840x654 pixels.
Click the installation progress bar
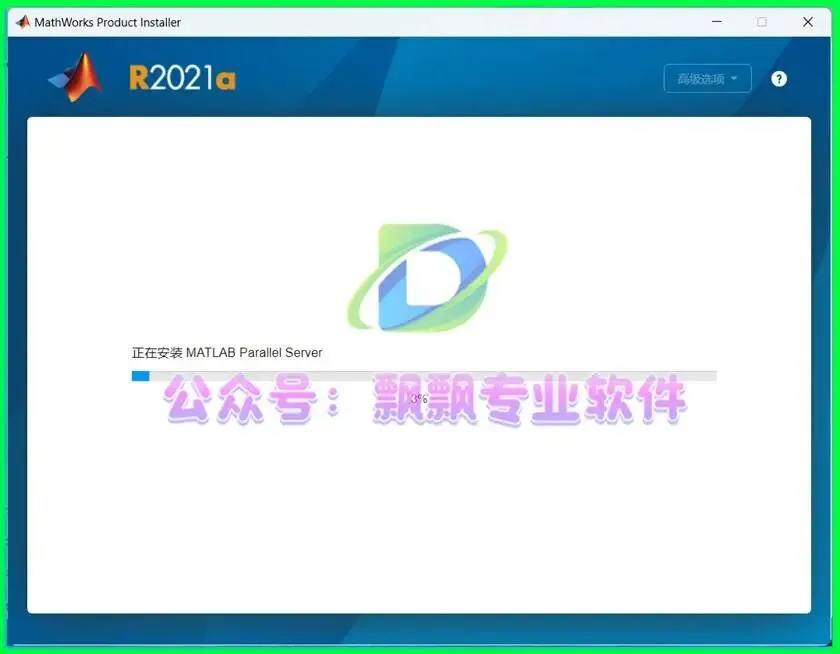point(424,376)
